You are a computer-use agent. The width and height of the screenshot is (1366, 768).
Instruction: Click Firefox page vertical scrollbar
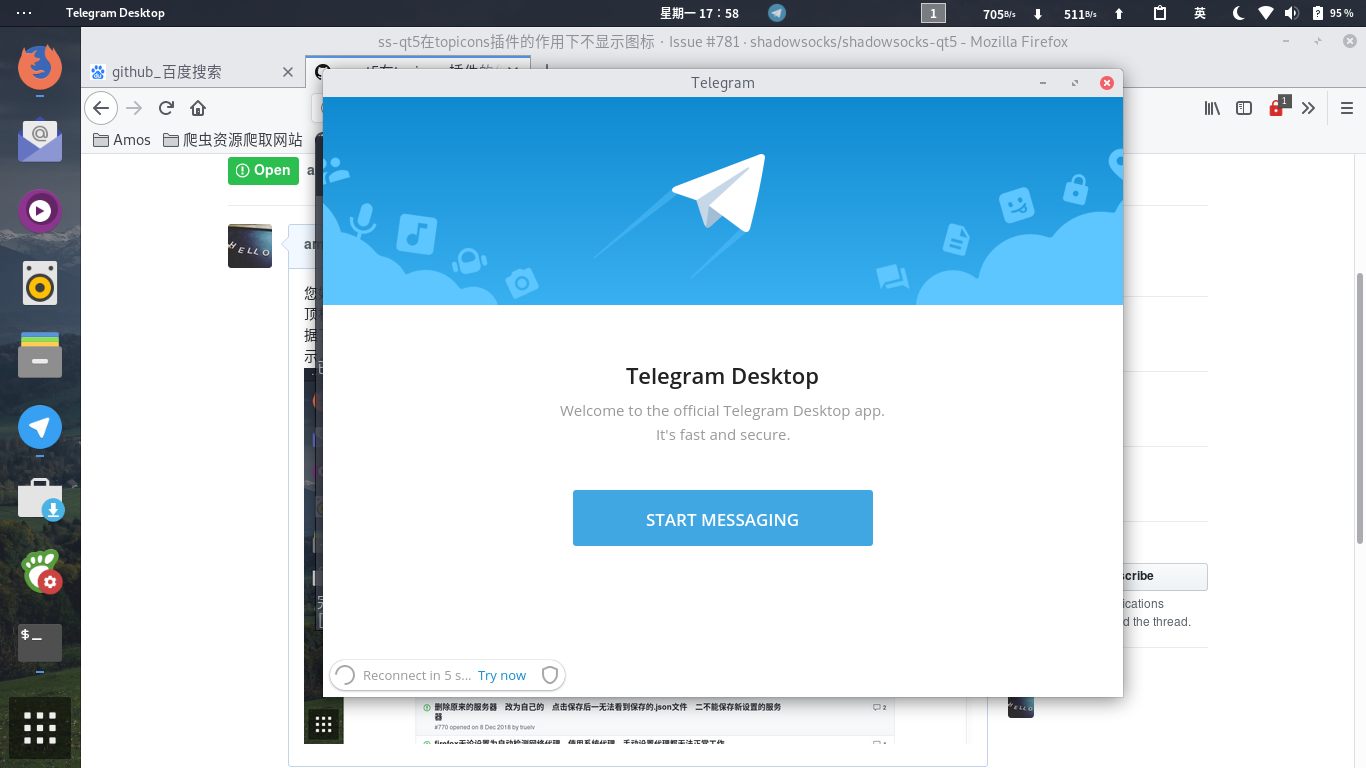1360,408
